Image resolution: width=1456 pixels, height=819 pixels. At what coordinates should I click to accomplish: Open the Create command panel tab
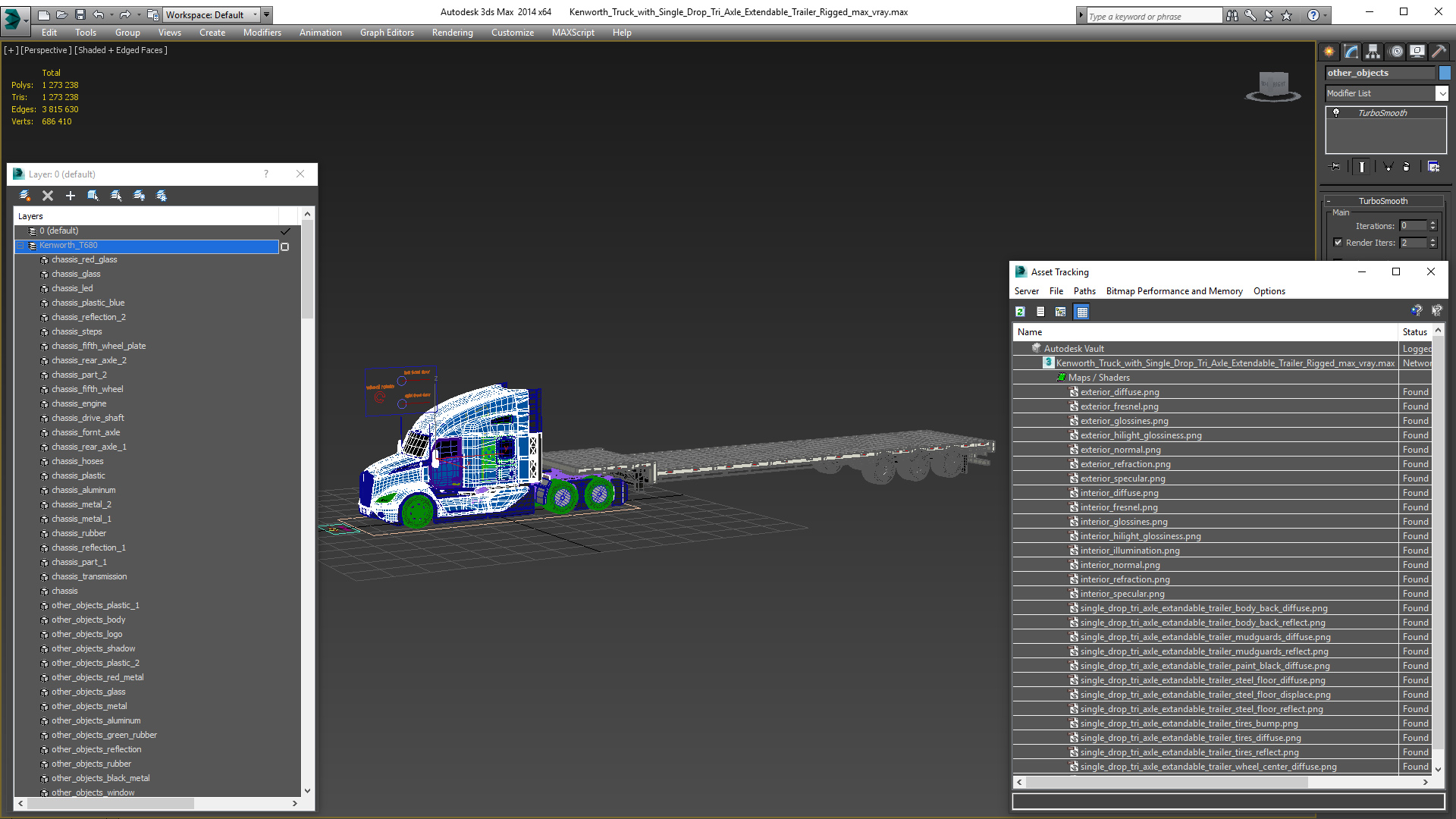tap(1329, 52)
